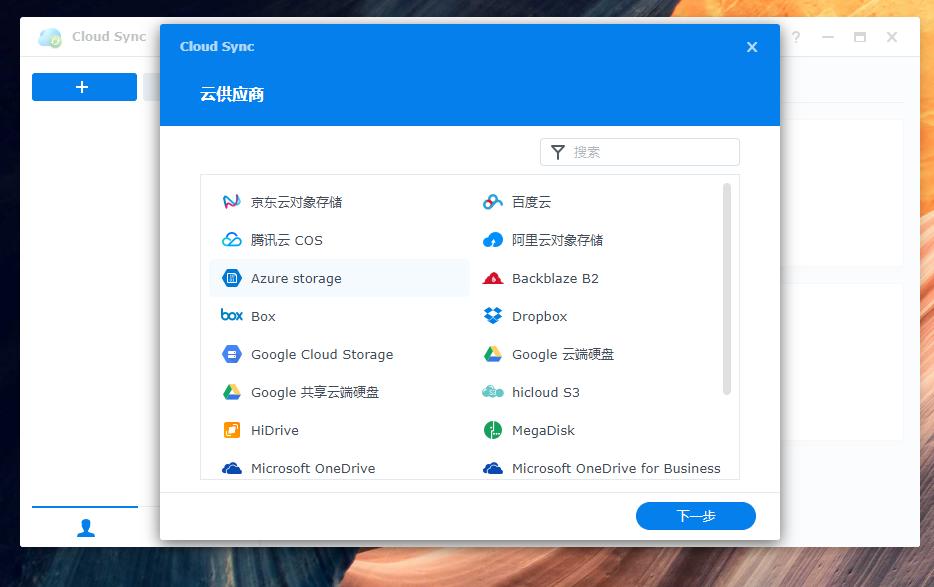Proceed by clicking the 下一步 button
This screenshot has height=587, width=934.
695,516
